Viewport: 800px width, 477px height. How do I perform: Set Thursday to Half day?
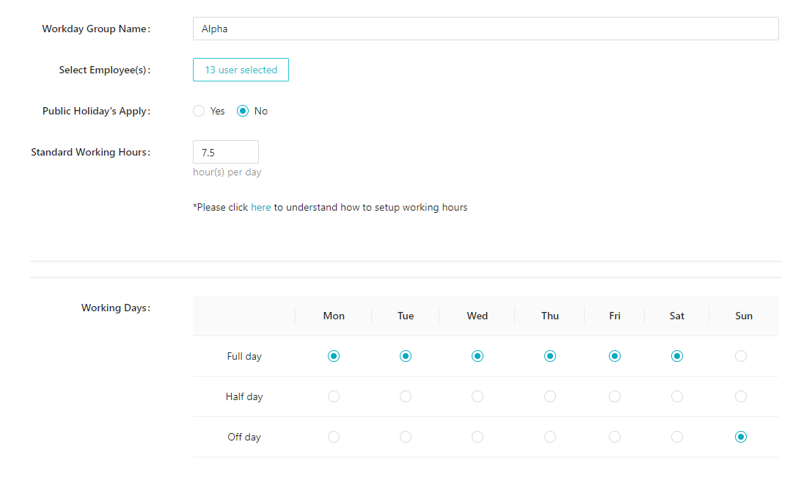click(x=550, y=396)
